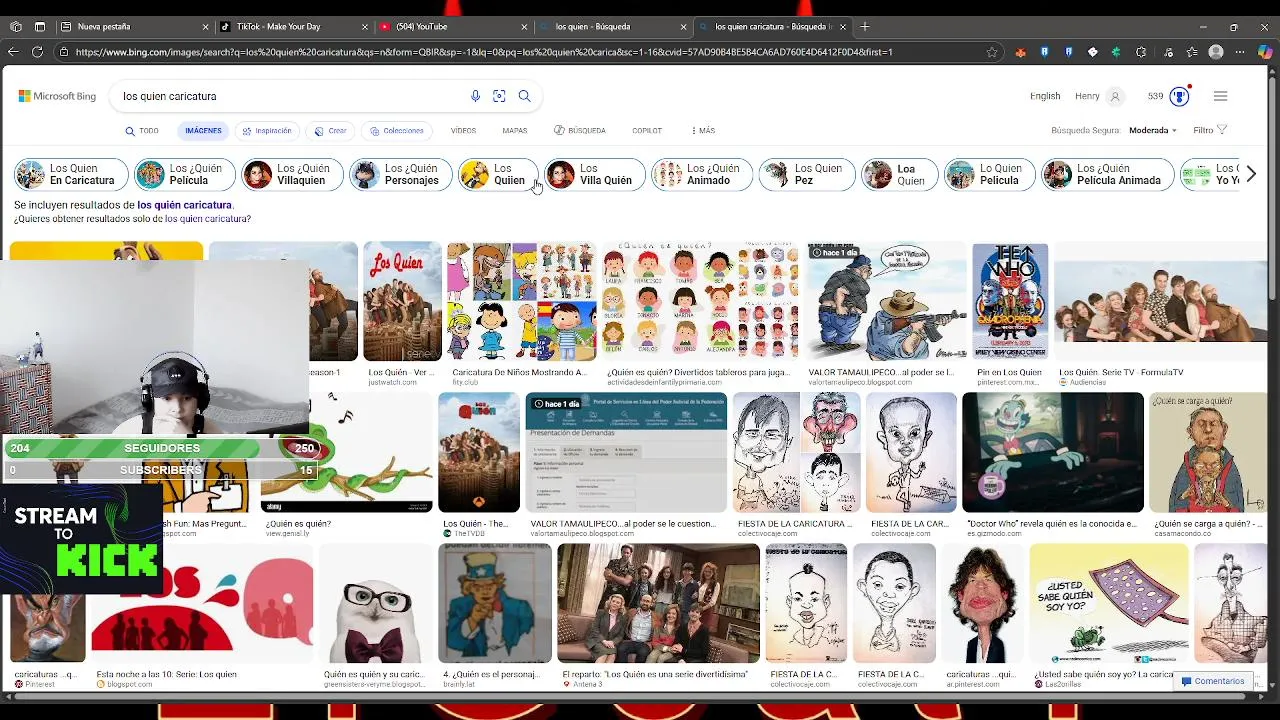Screen dimensions: 1280x720
Task: Select Los ¿Quién Villaquien chip
Action: pos(290,175)
